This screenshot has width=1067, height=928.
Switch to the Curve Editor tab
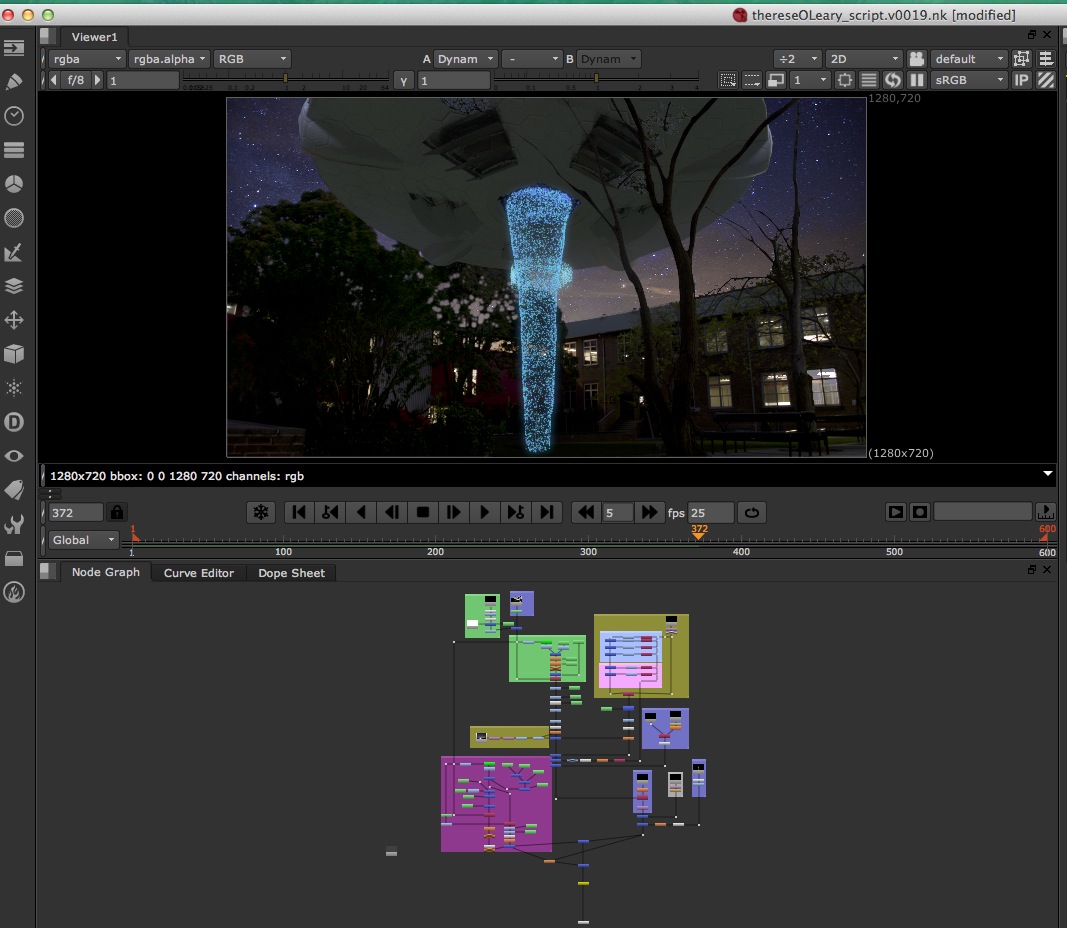(x=198, y=573)
